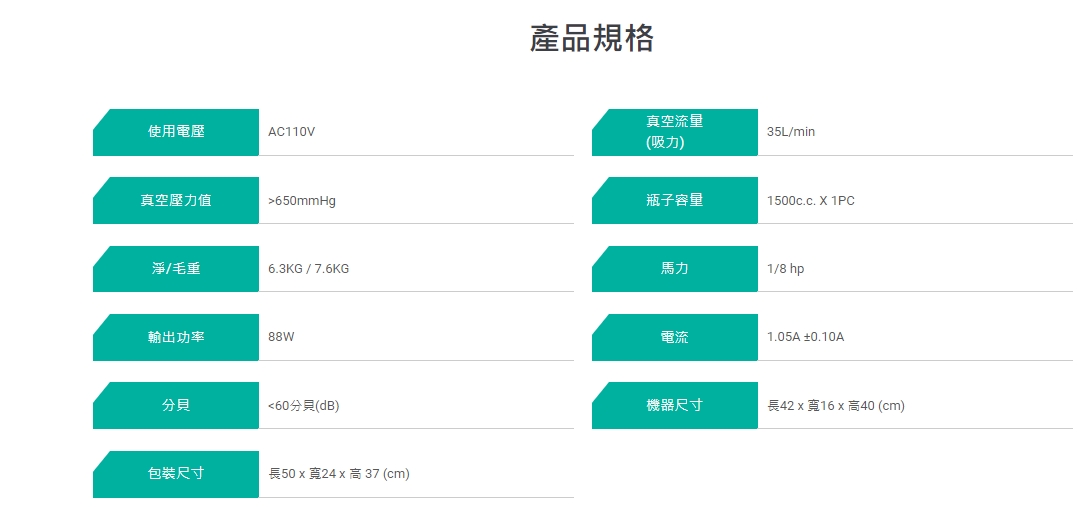
Task: Select the 真空壓力值 label cell
Action: coord(176,200)
